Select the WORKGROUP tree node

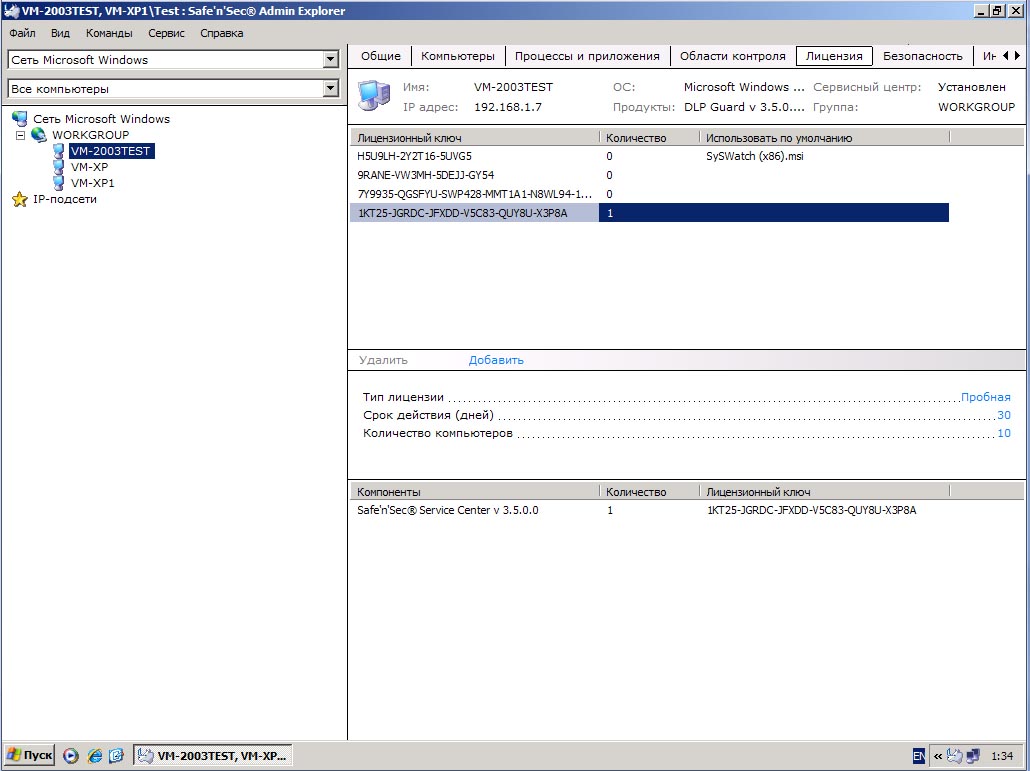91,135
